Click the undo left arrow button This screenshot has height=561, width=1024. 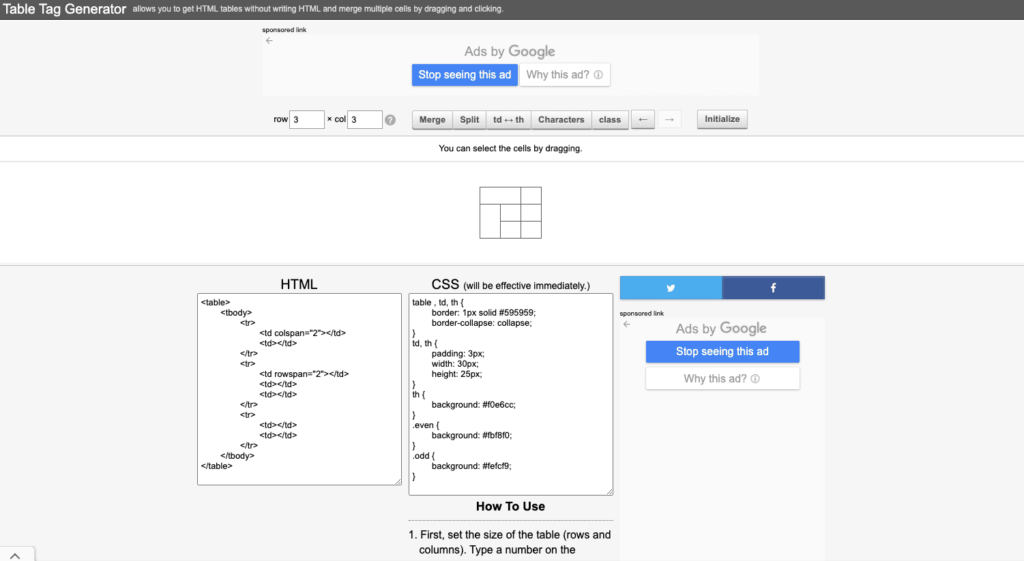point(644,120)
